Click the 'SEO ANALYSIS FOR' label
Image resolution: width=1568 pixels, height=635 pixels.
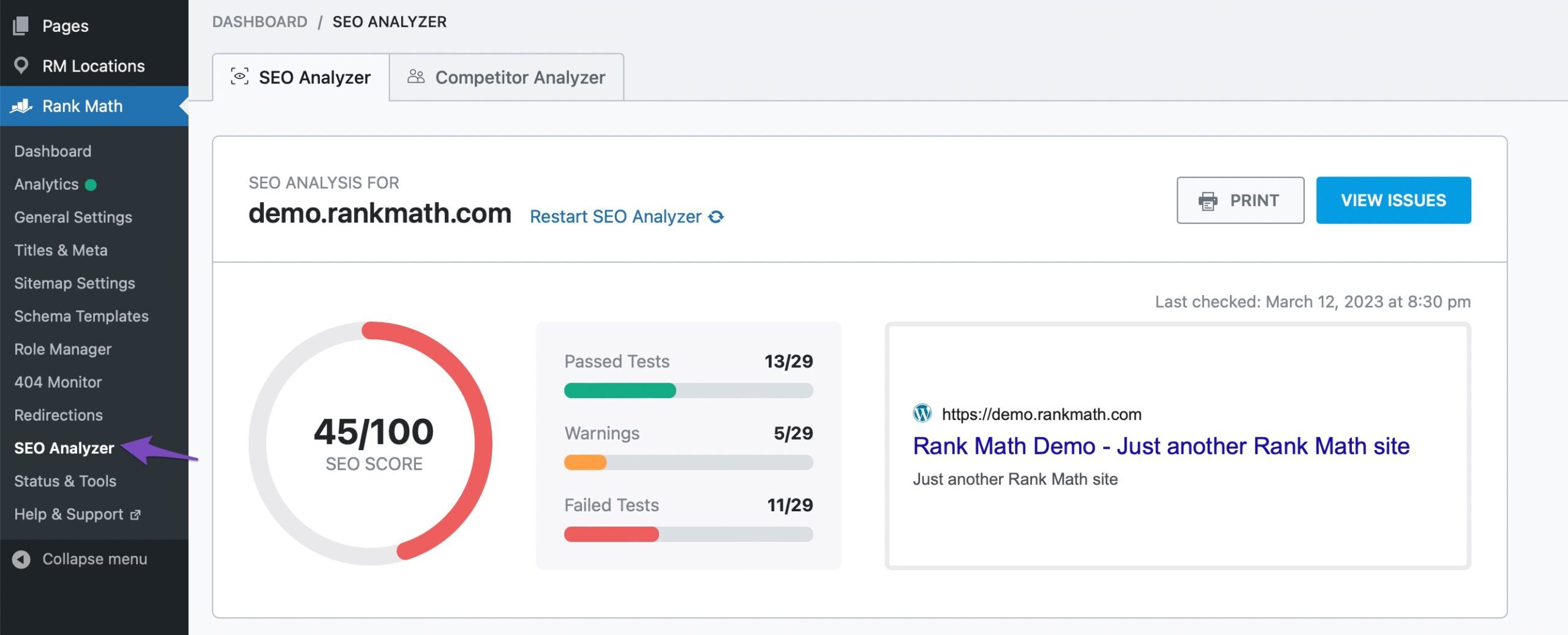[x=323, y=182]
